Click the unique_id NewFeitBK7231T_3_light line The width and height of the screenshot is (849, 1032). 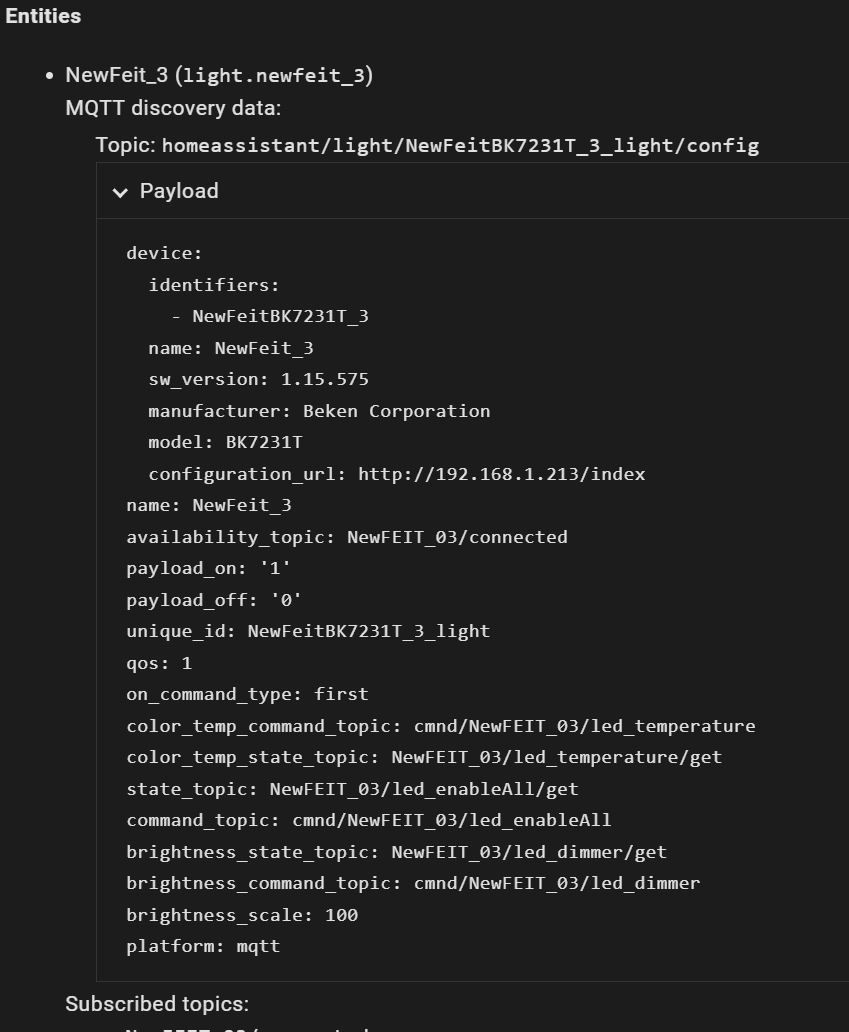point(308,631)
